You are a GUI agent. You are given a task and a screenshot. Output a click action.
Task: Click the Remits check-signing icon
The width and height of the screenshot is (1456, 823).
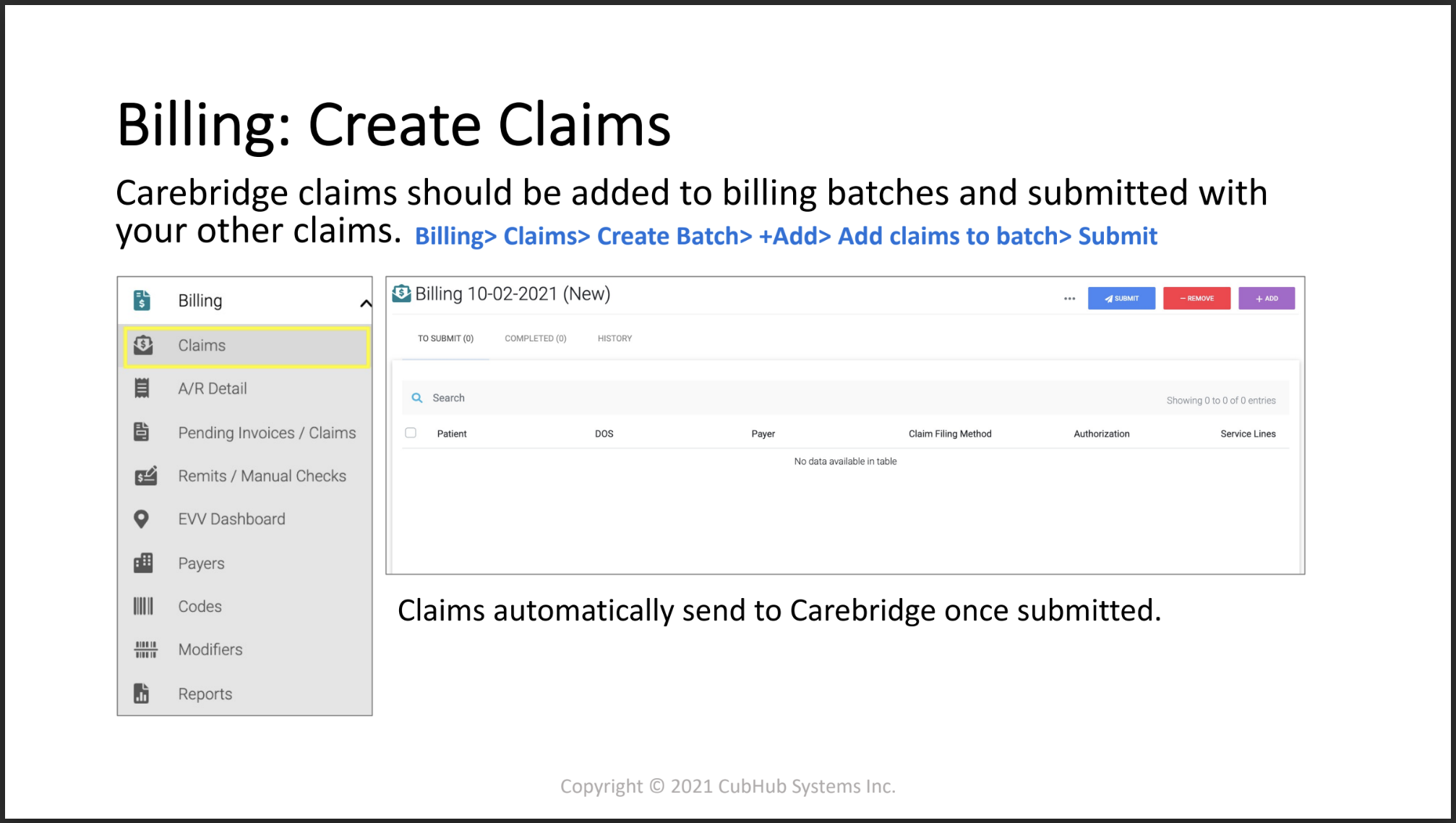pos(145,475)
